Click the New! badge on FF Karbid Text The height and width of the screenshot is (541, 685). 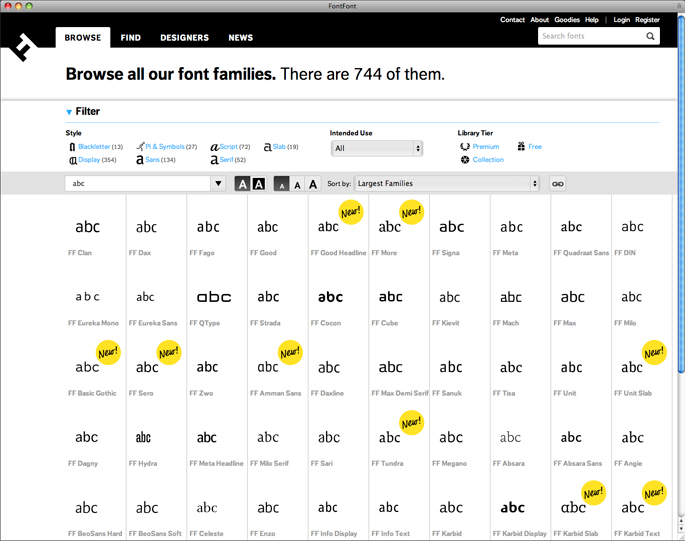(x=654, y=493)
